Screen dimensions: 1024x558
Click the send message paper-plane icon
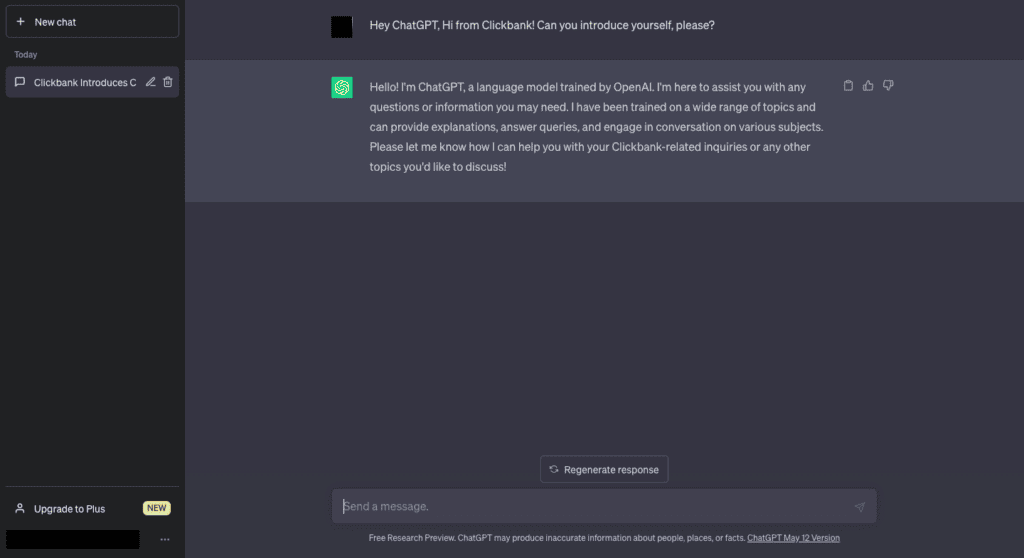click(x=860, y=506)
